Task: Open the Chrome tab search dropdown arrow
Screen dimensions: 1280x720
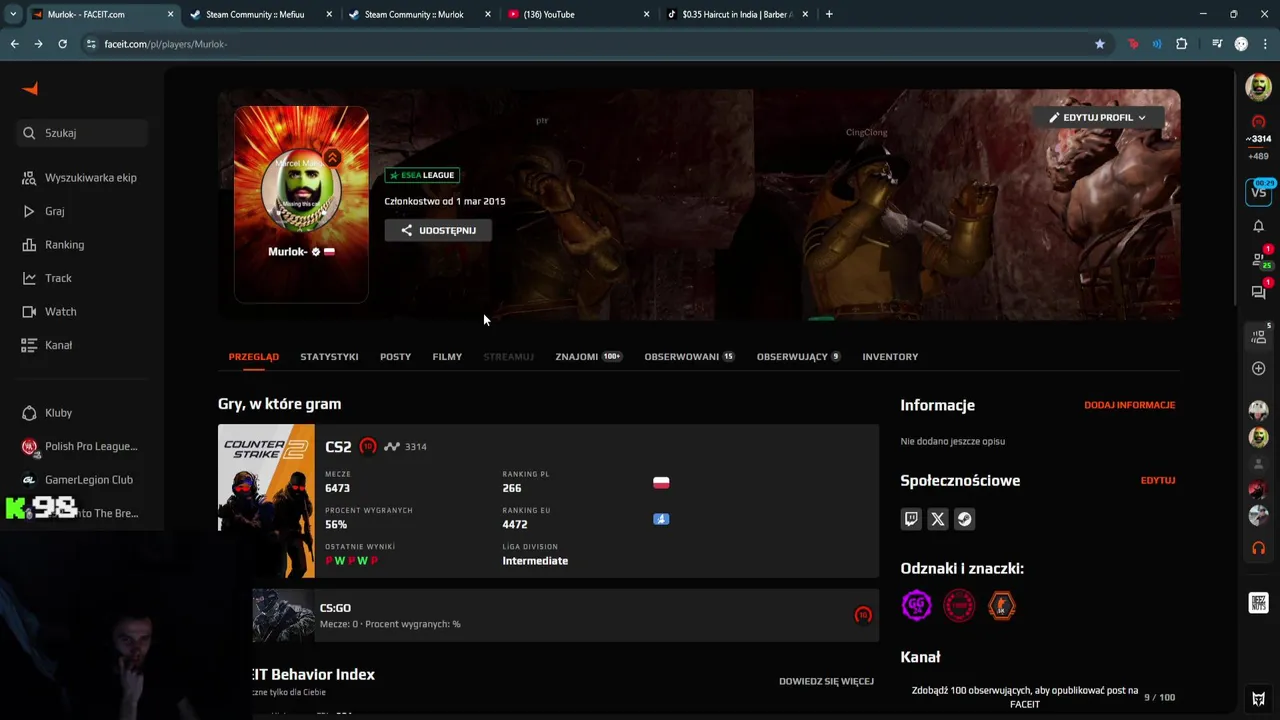Action: pyautogui.click(x=12, y=14)
